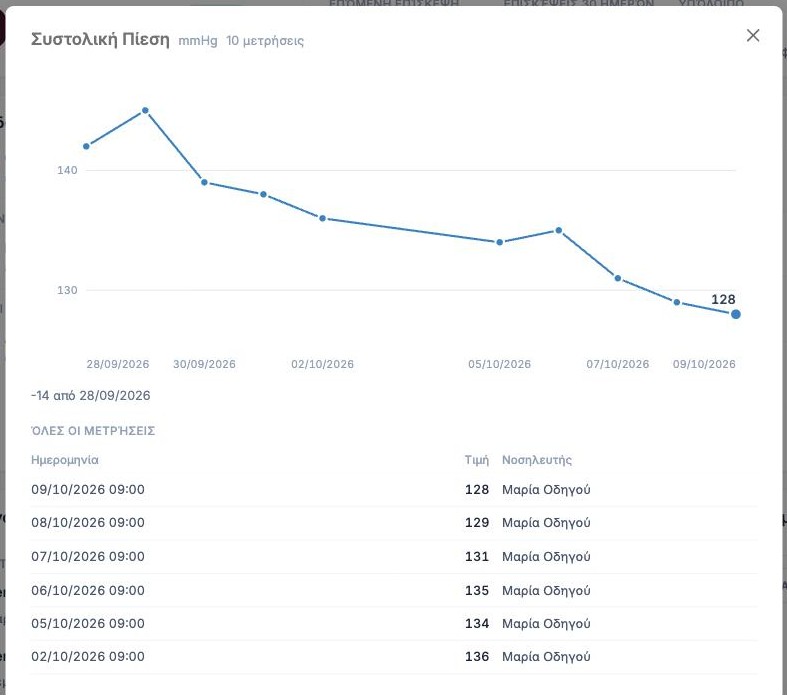
Task: Select the data point at 07/10/2026
Action: tap(618, 278)
